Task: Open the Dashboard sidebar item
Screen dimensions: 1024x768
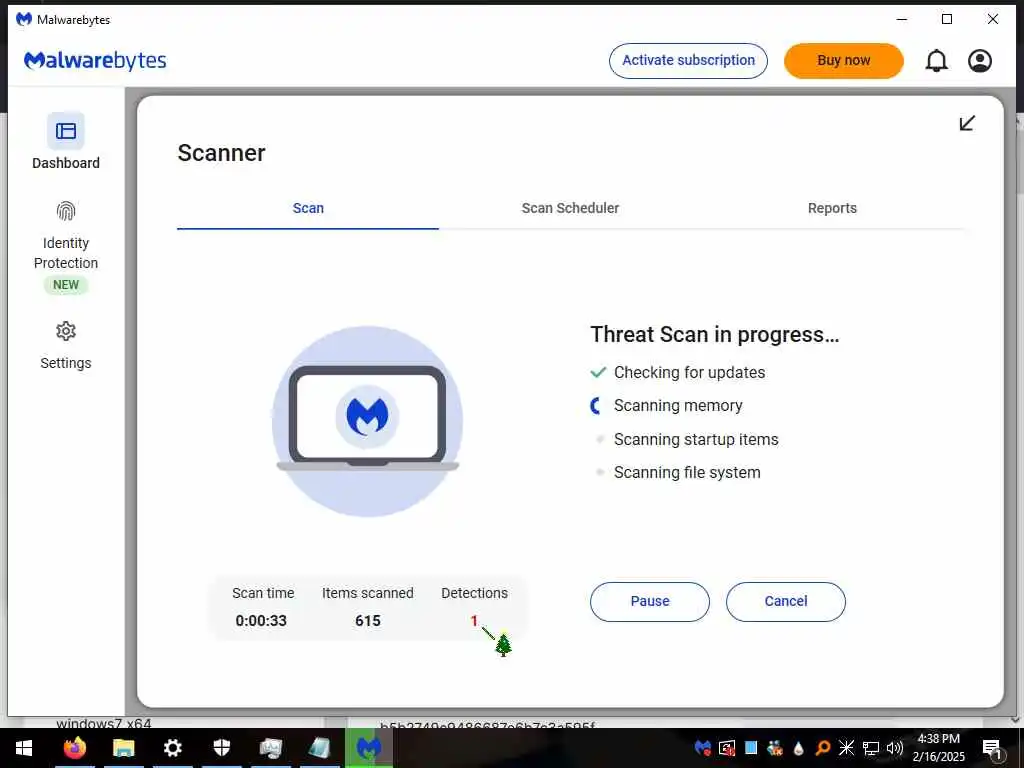Action: pyautogui.click(x=65, y=142)
